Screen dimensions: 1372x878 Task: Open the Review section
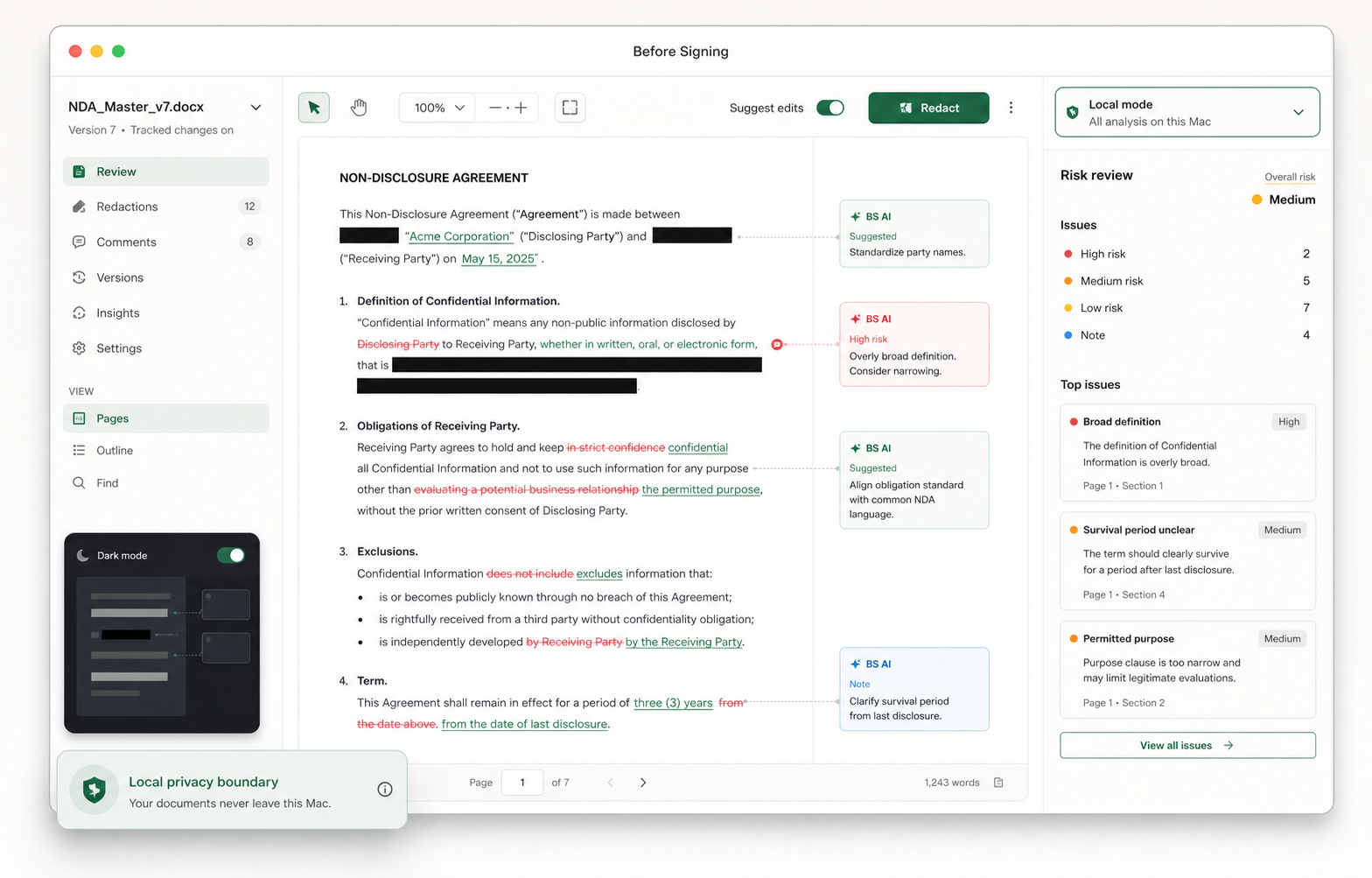pyautogui.click(x=166, y=172)
